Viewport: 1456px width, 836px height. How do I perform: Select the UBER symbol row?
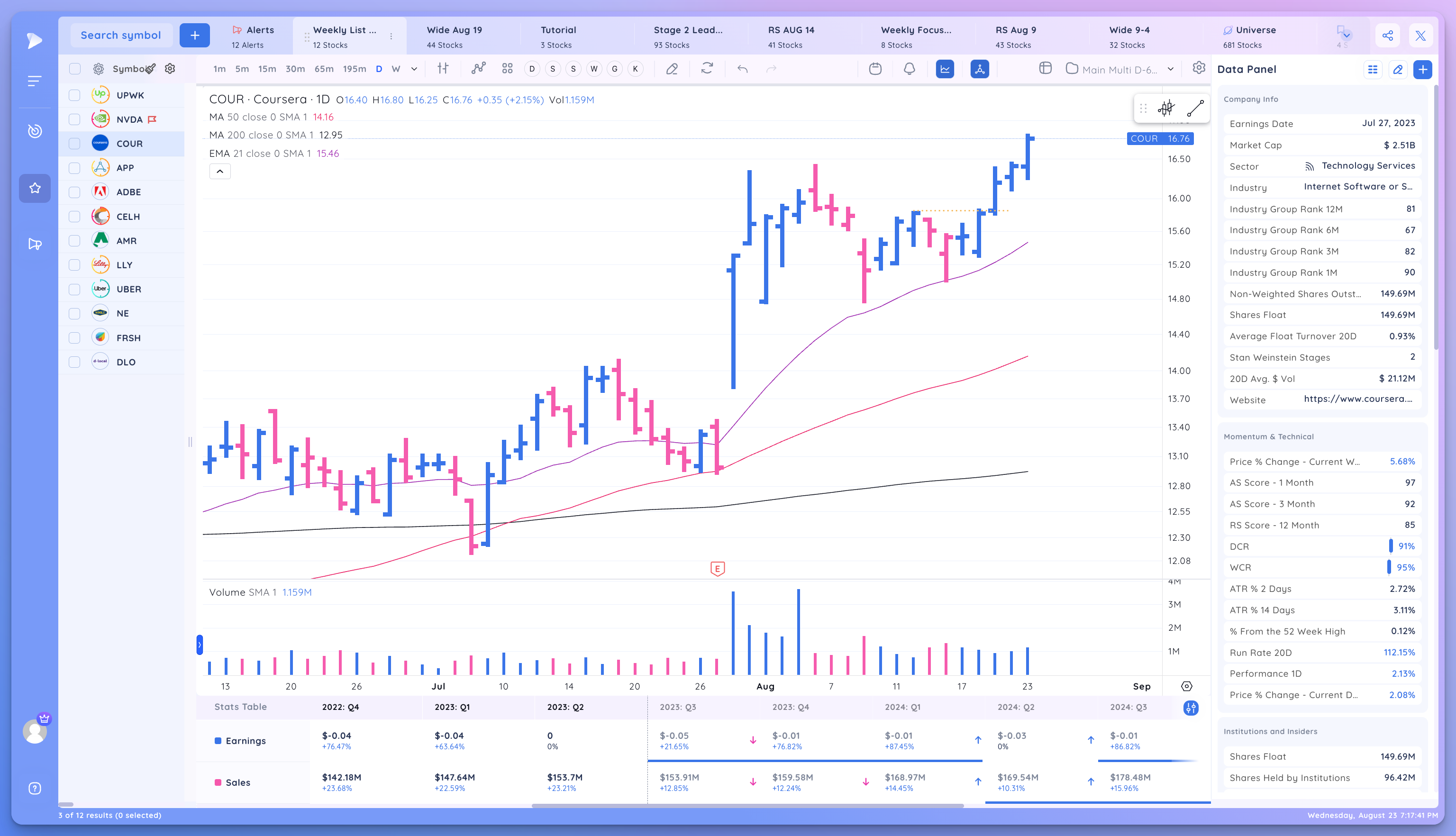(x=122, y=289)
